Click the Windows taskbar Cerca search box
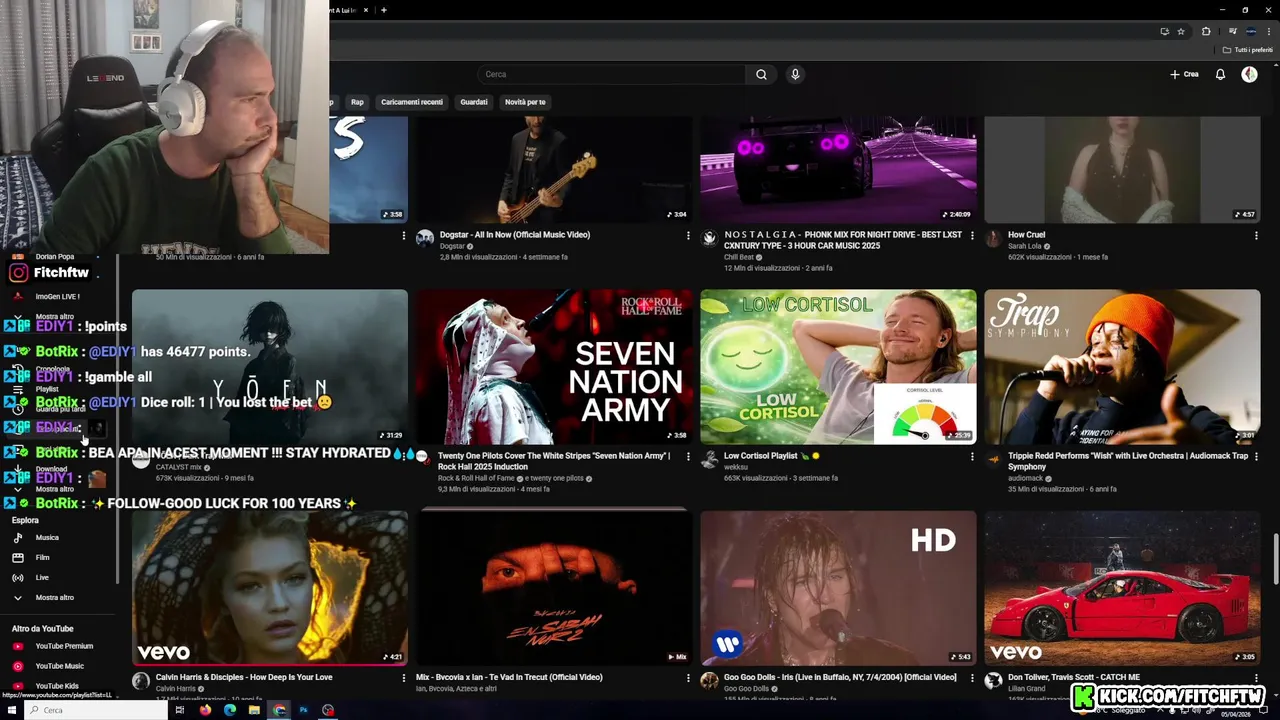Image resolution: width=1280 pixels, height=720 pixels. click(x=95, y=710)
